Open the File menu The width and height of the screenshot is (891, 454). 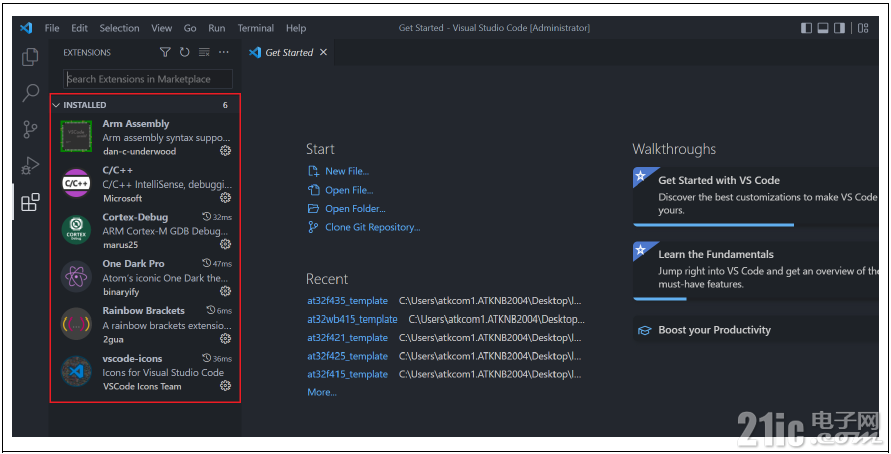pyautogui.click(x=52, y=28)
